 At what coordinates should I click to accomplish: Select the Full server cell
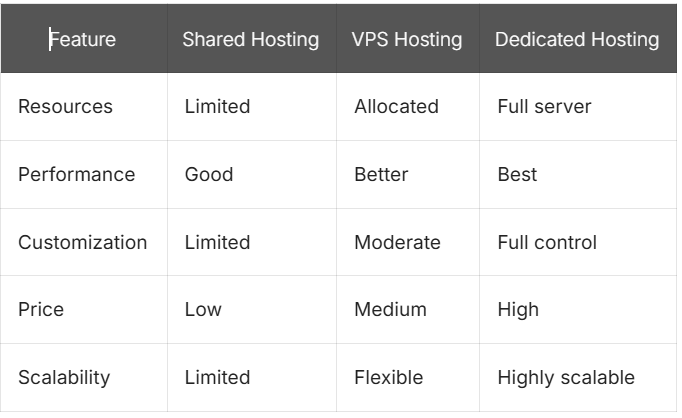click(544, 106)
